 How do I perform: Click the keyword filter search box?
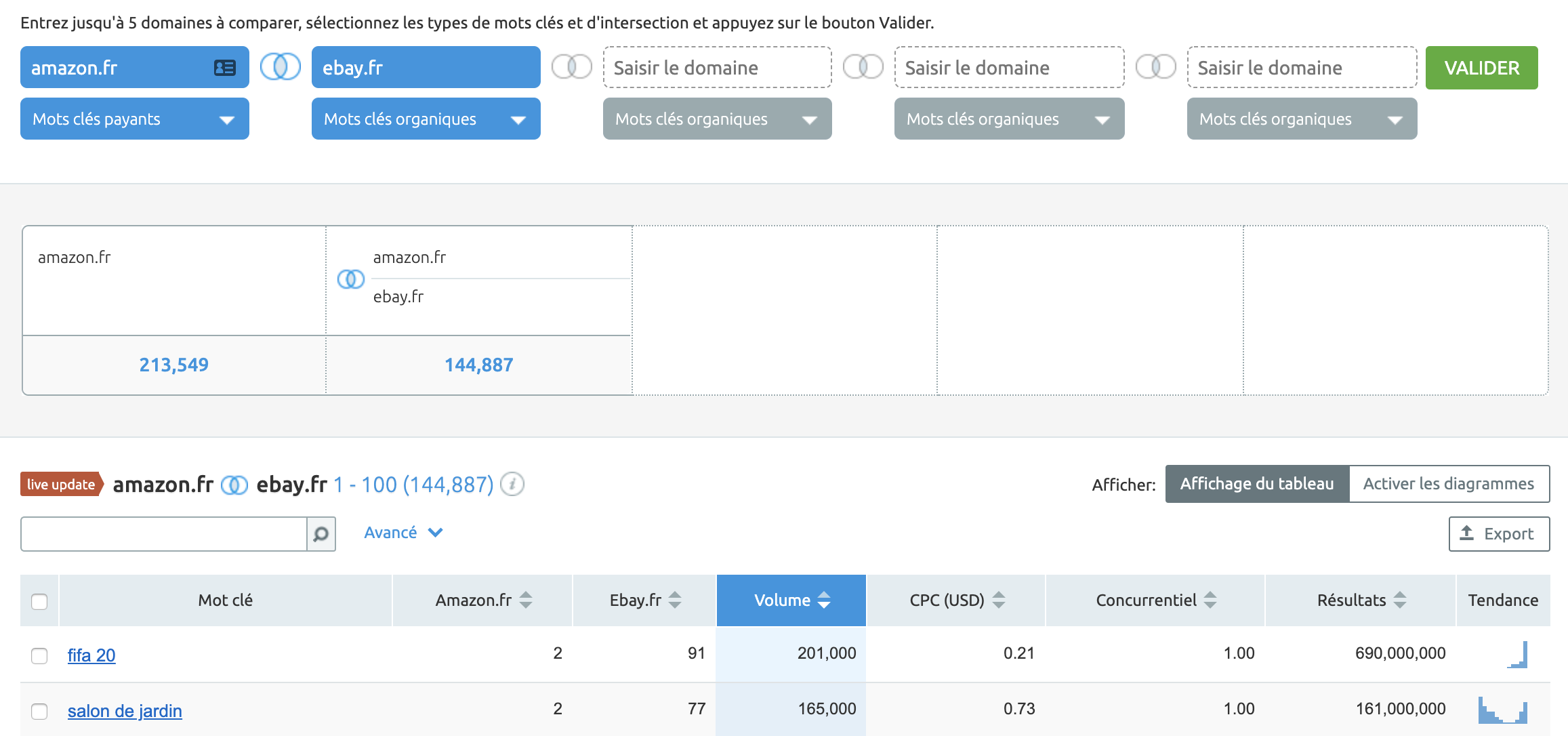tap(164, 534)
